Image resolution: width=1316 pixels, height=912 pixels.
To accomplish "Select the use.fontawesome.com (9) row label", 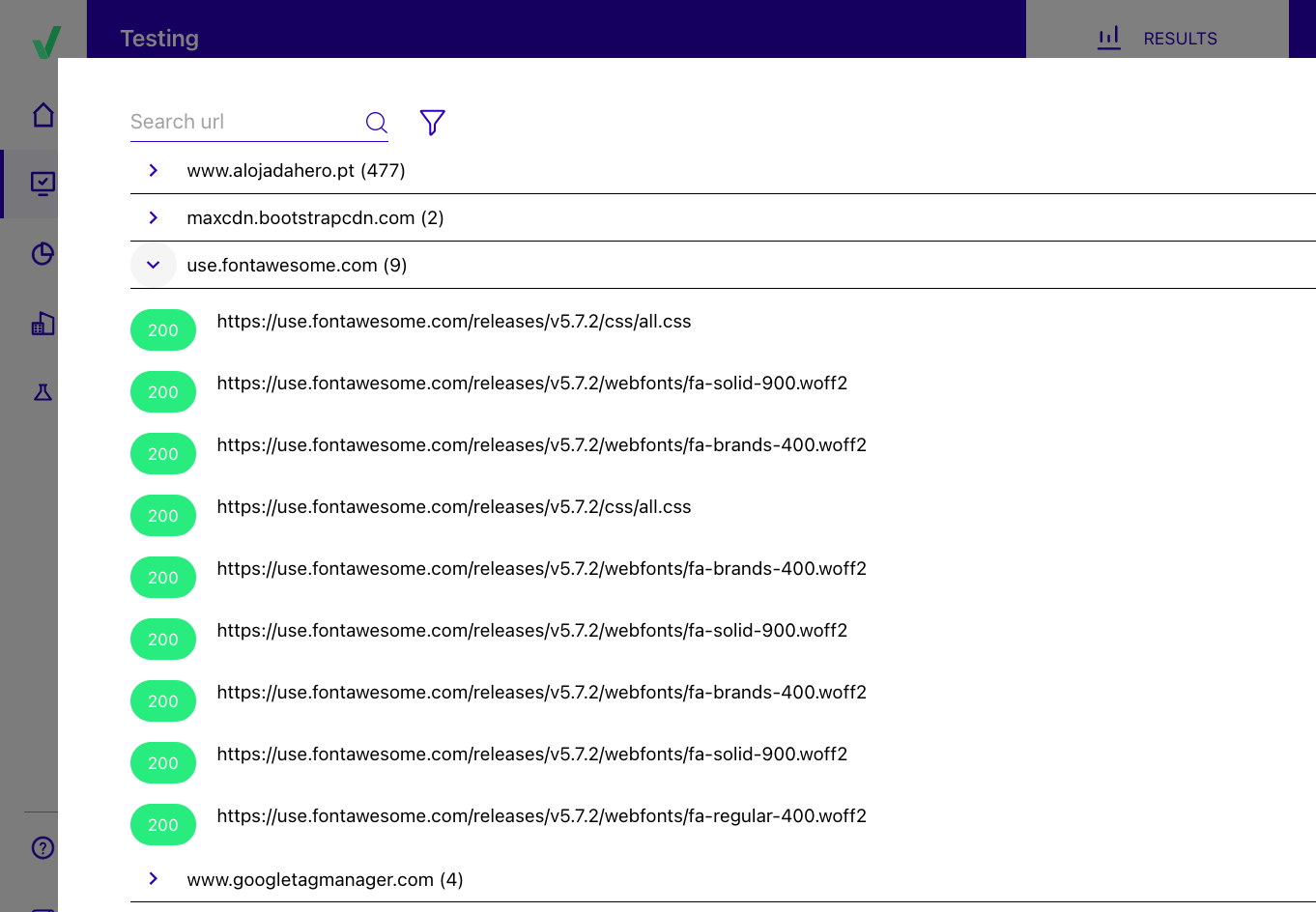I will coord(297,265).
